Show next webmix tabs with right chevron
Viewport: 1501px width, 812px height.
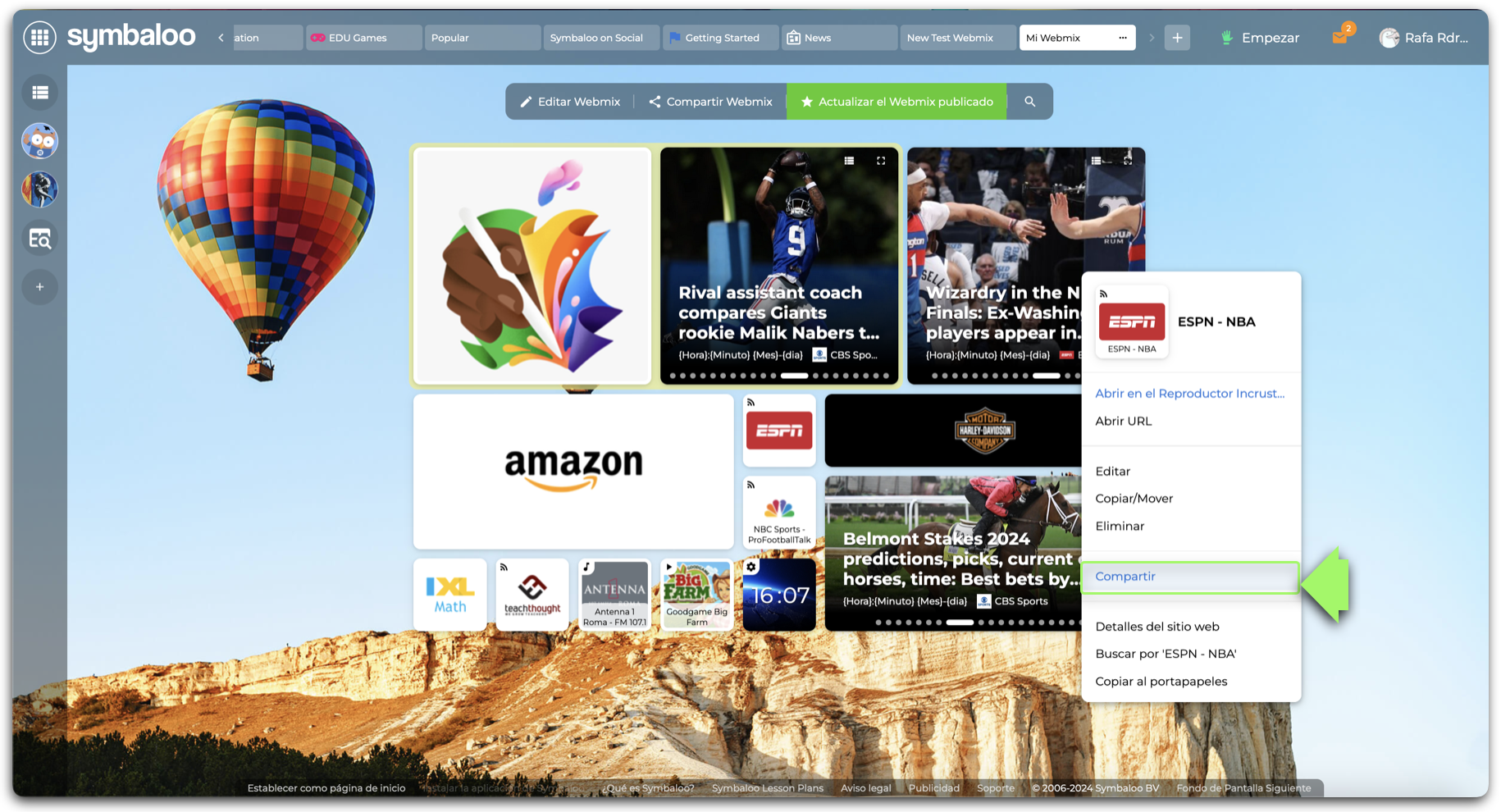pyautogui.click(x=1152, y=38)
